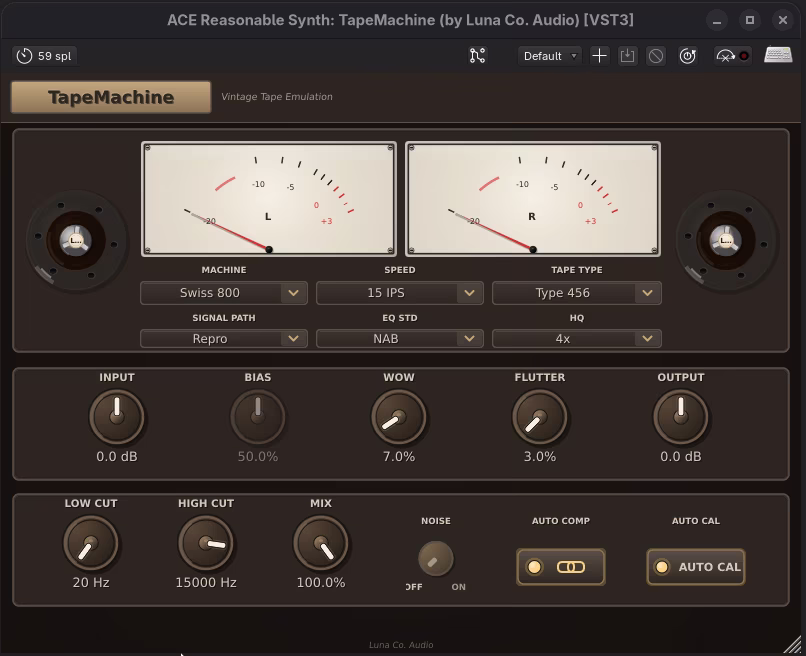The height and width of the screenshot is (656, 806).
Task: Click the undo history icon in toolbar
Action: pyautogui.click(x=687, y=56)
